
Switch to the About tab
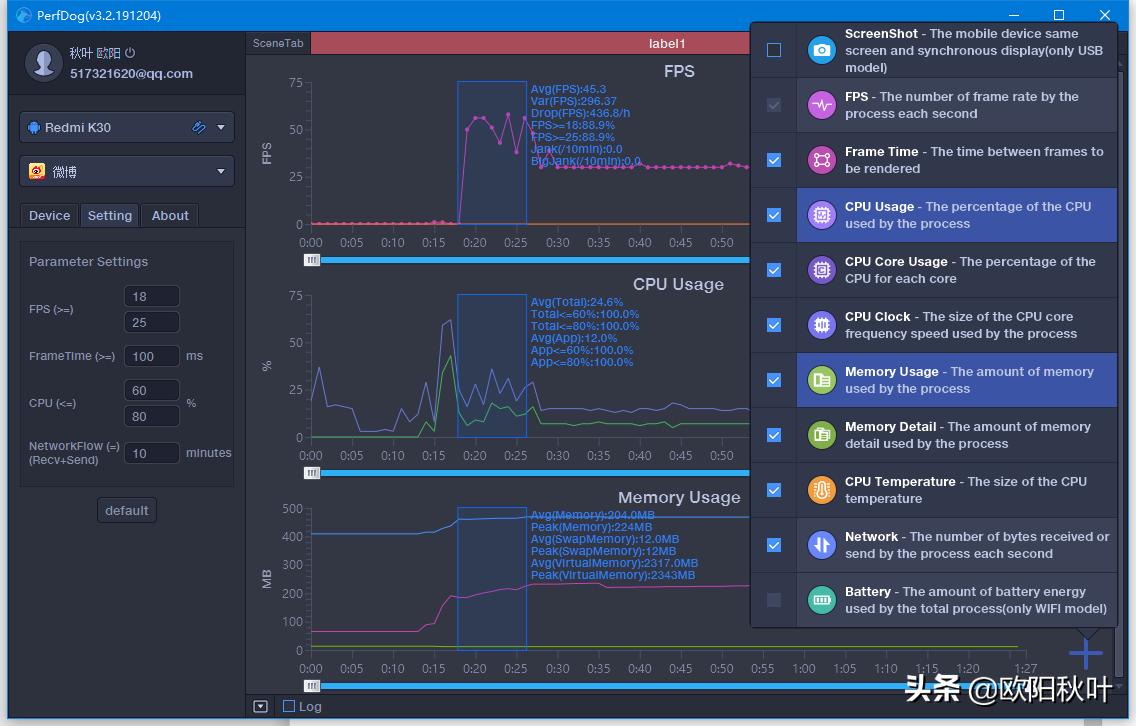(170, 215)
